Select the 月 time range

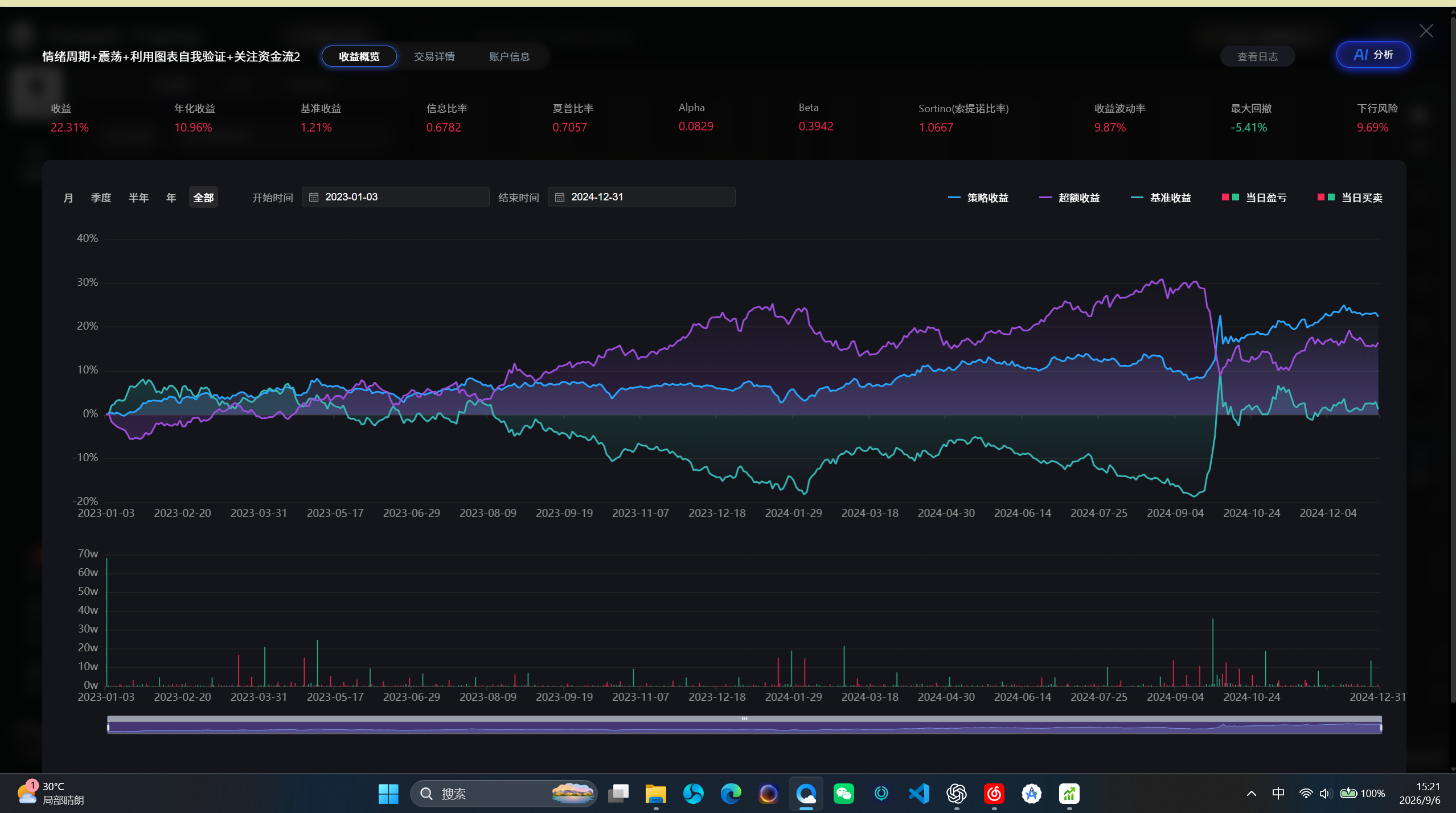click(x=68, y=198)
